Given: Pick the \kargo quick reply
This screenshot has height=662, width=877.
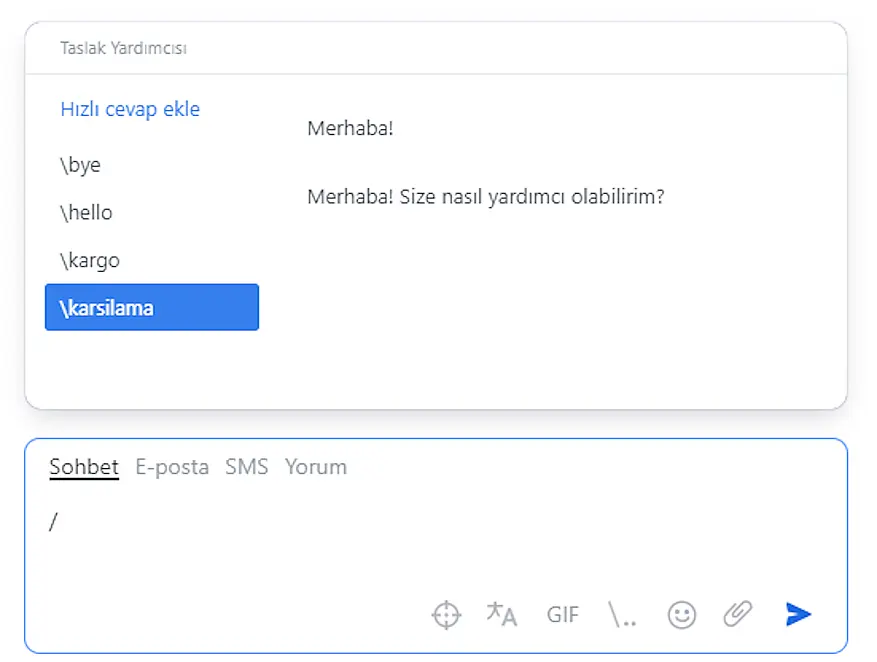Looking at the screenshot, I should pyautogui.click(x=90, y=261).
